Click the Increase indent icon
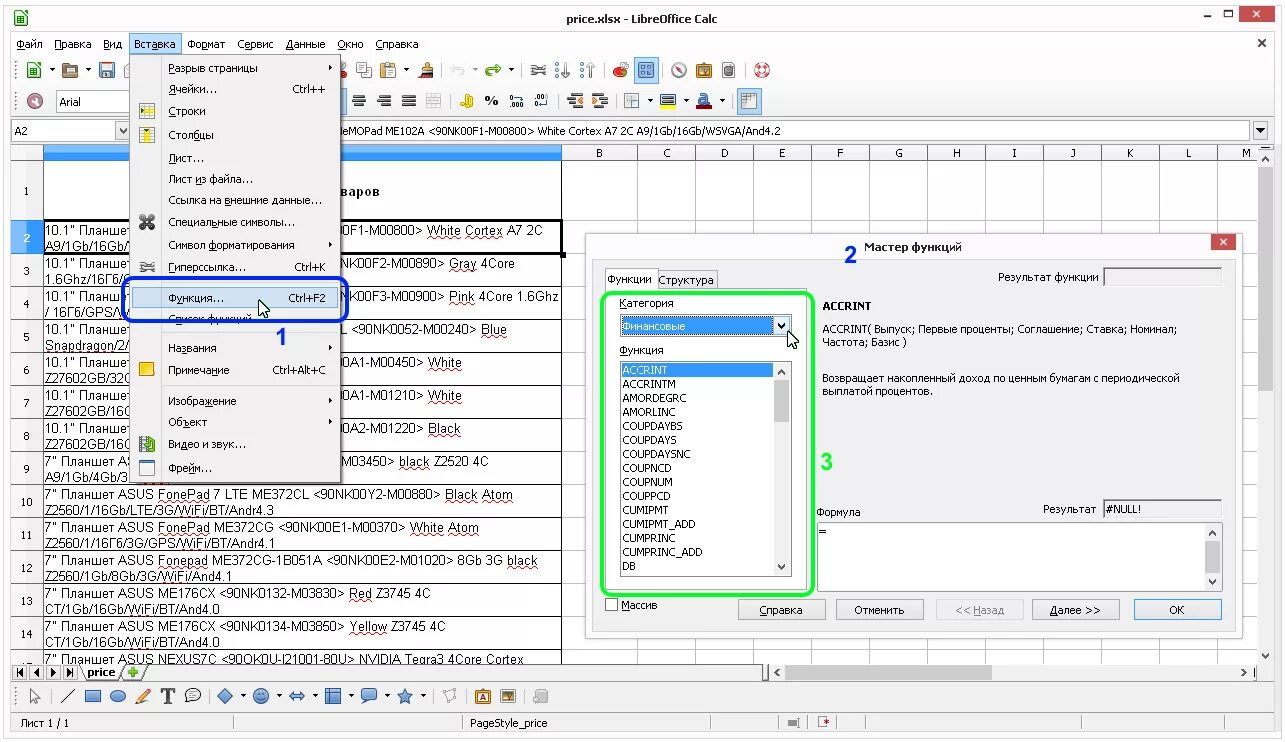1285x742 pixels. 600,101
